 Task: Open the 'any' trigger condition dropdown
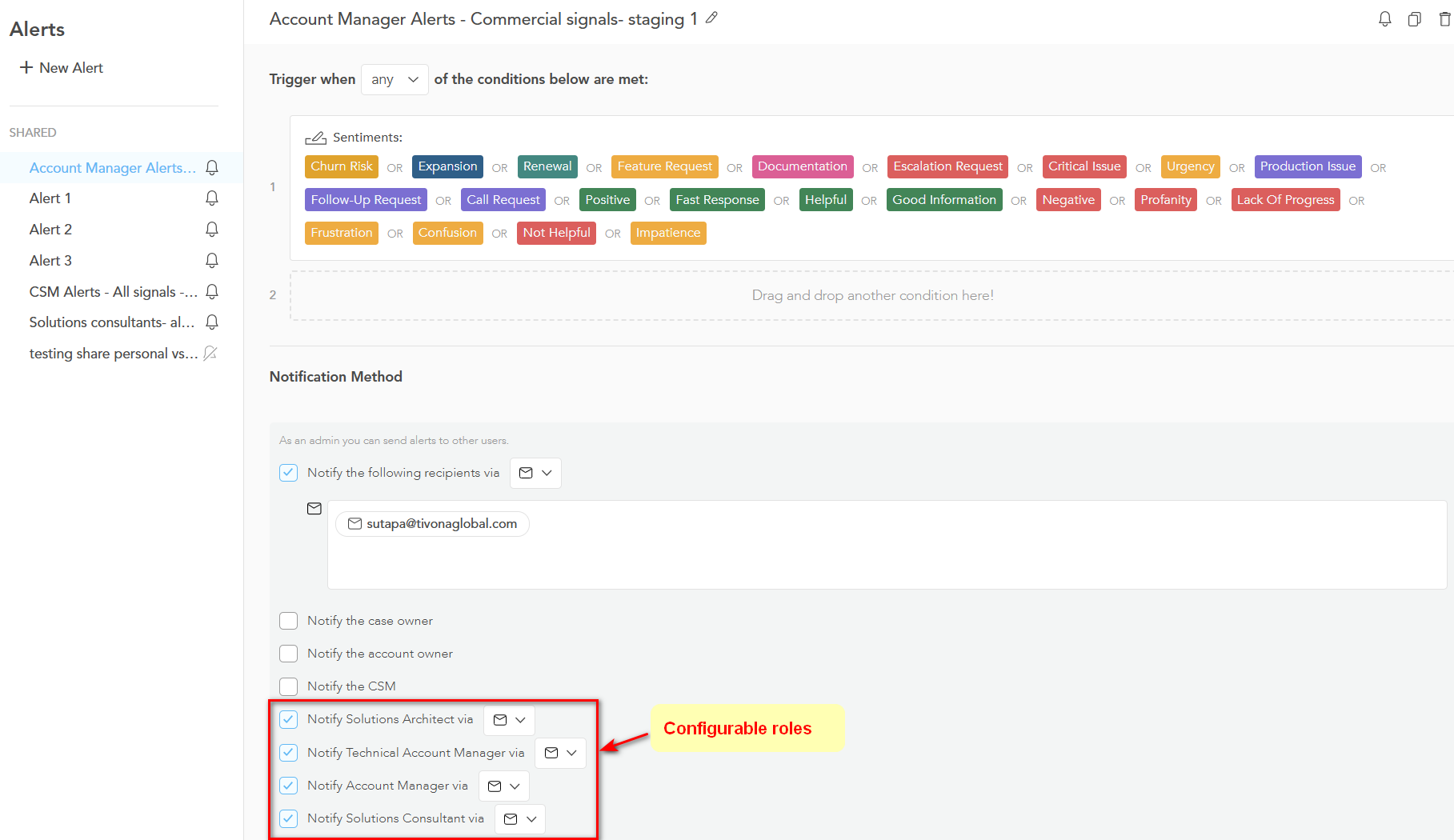(395, 79)
